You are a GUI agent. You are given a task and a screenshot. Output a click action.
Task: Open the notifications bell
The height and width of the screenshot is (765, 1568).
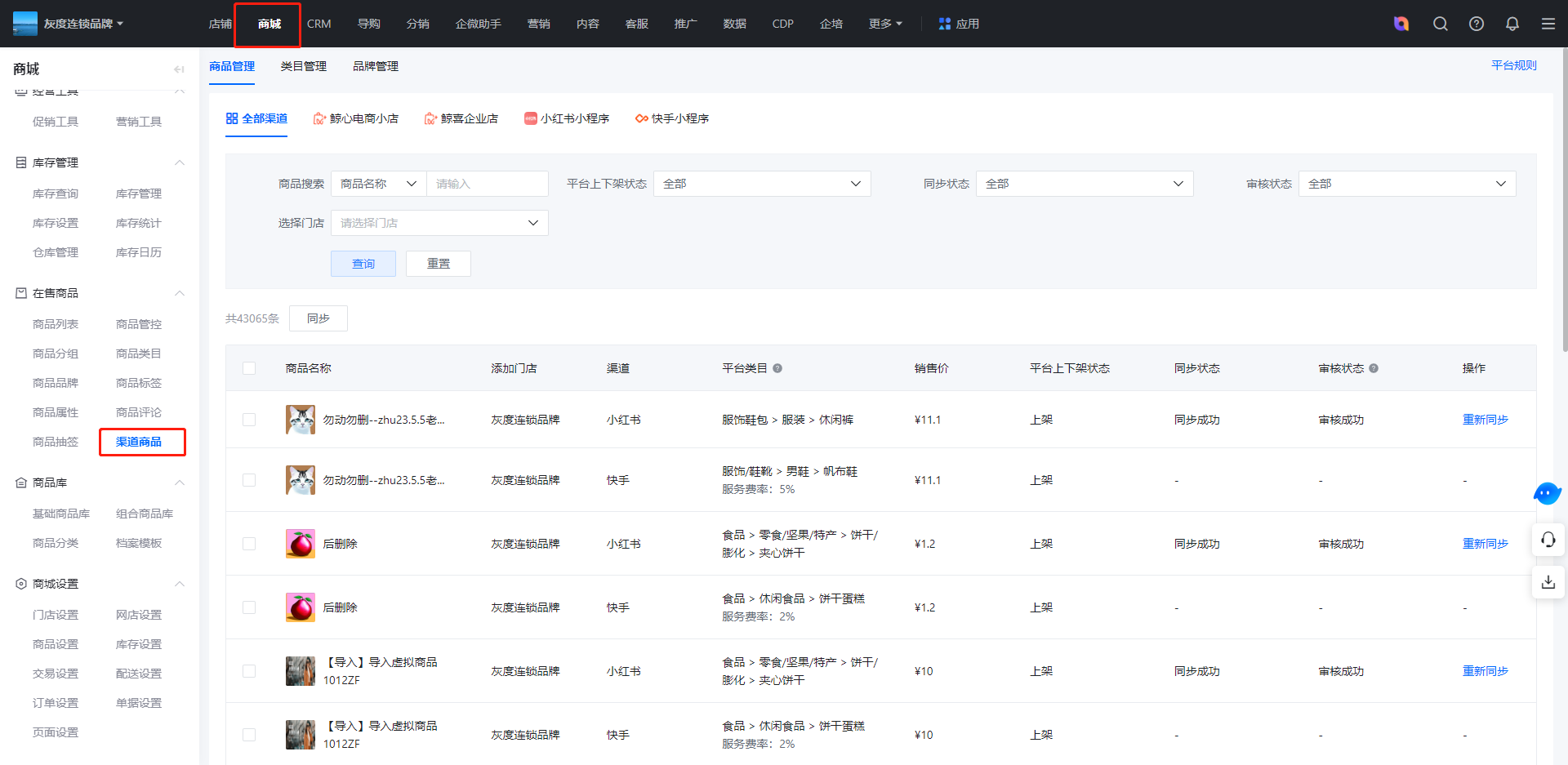(x=1512, y=24)
